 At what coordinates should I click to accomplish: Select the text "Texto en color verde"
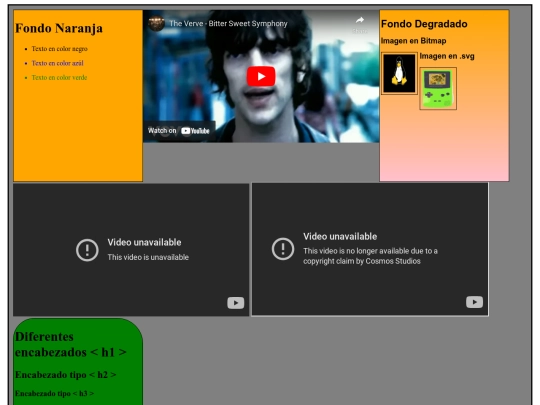point(59,78)
